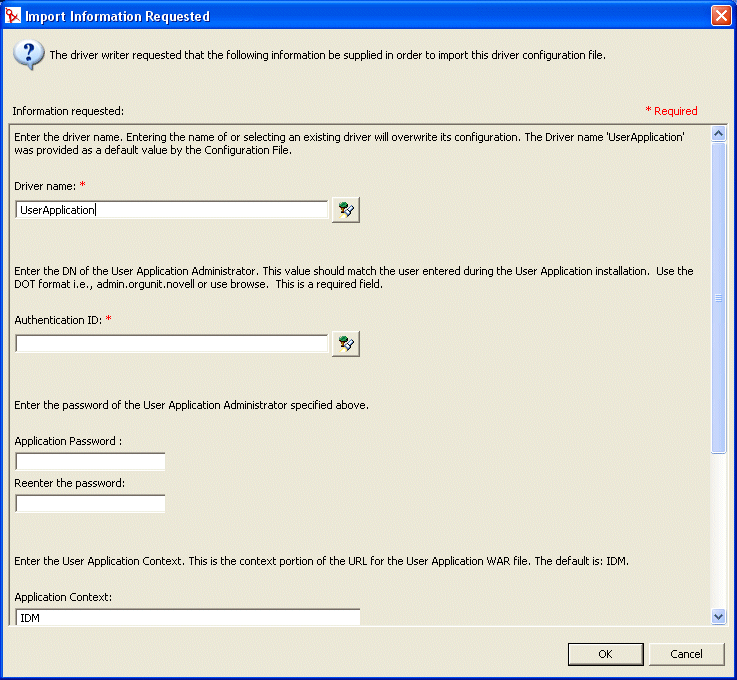Focus the Application Context field containing IDM
Image resolution: width=737 pixels, height=680 pixels.
coord(188,618)
